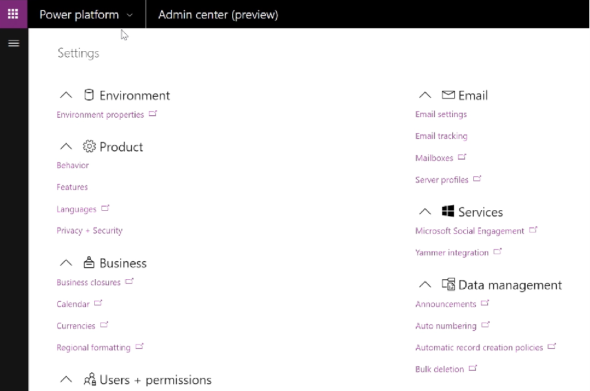Screen dimensions: 590x391
Task: Open external link icon beside Mailboxes
Action: [x=462, y=157]
